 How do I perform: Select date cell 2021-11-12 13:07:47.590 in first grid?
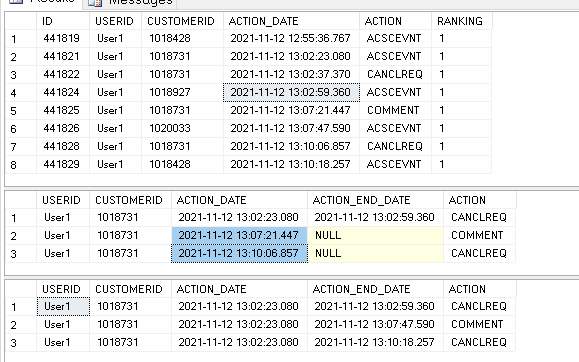coord(291,128)
